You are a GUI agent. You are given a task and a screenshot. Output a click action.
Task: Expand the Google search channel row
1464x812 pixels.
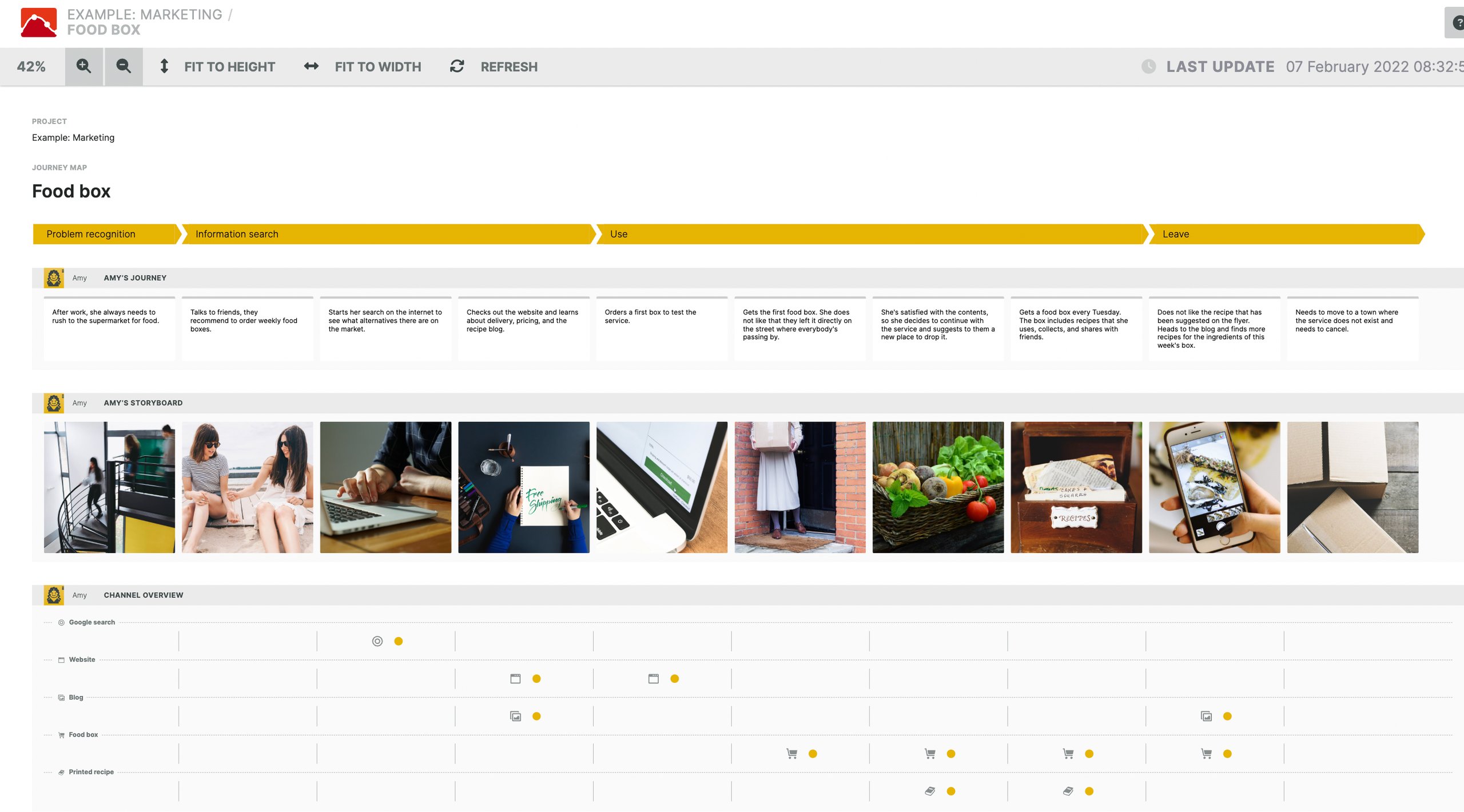[x=48, y=622]
